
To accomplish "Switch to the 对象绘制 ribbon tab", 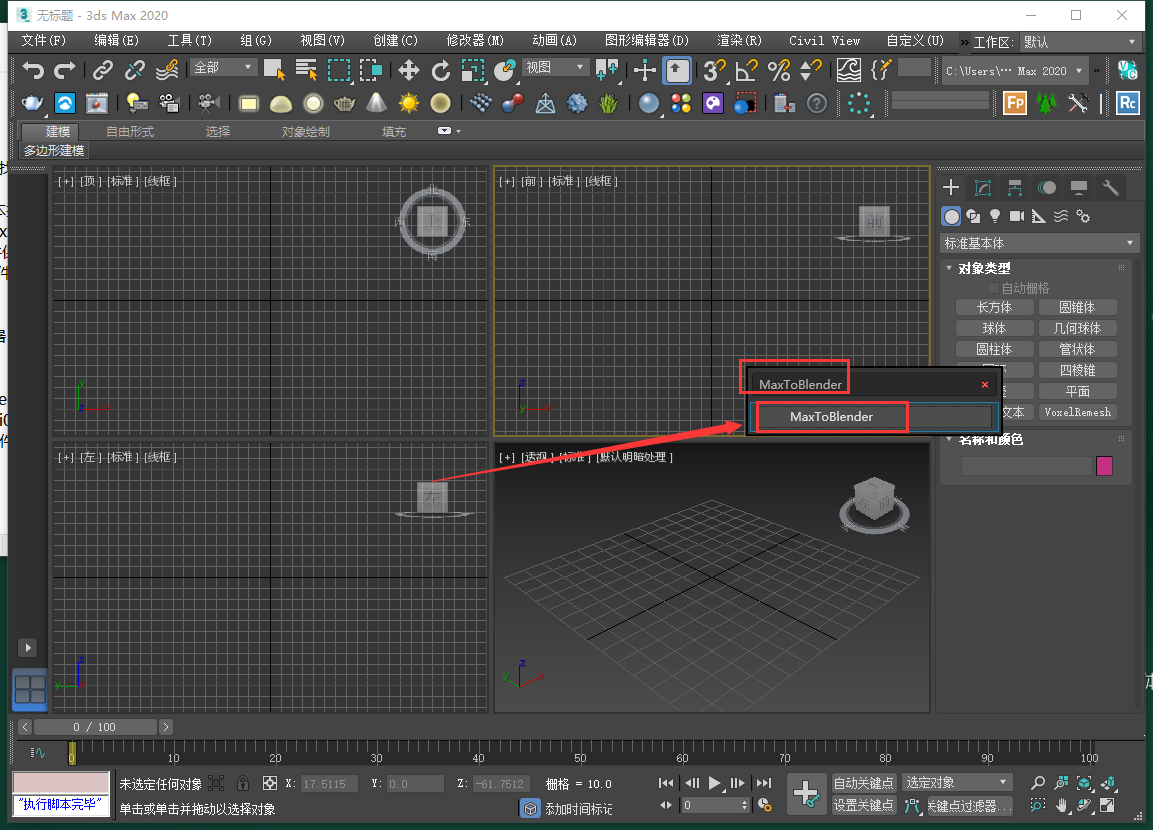I will click(305, 132).
